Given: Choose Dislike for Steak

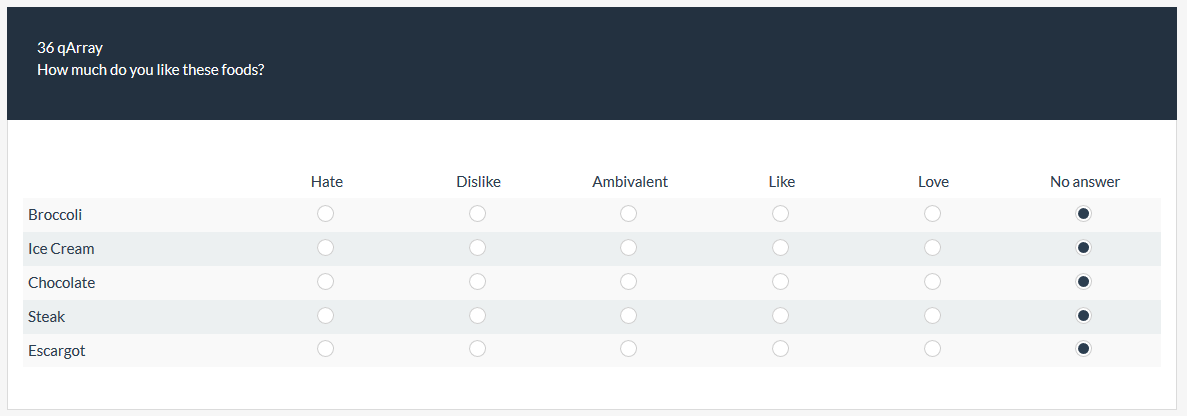Looking at the screenshot, I should [477, 316].
